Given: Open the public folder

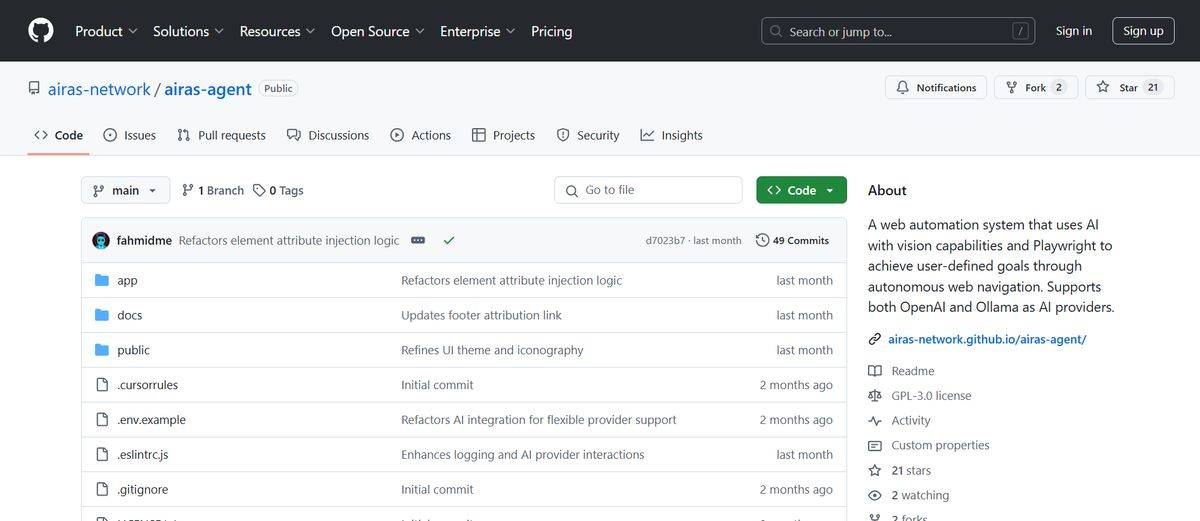Looking at the screenshot, I should (x=133, y=350).
